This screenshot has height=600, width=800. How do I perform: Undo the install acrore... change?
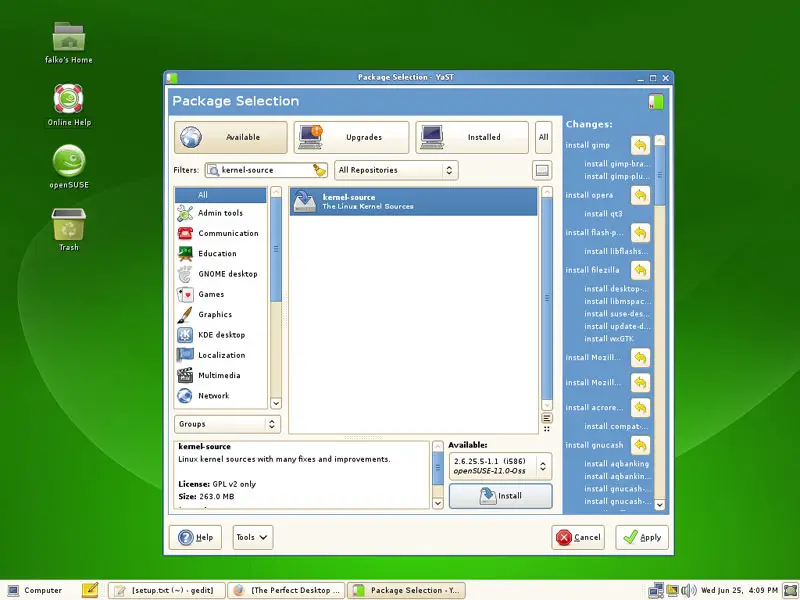640,408
